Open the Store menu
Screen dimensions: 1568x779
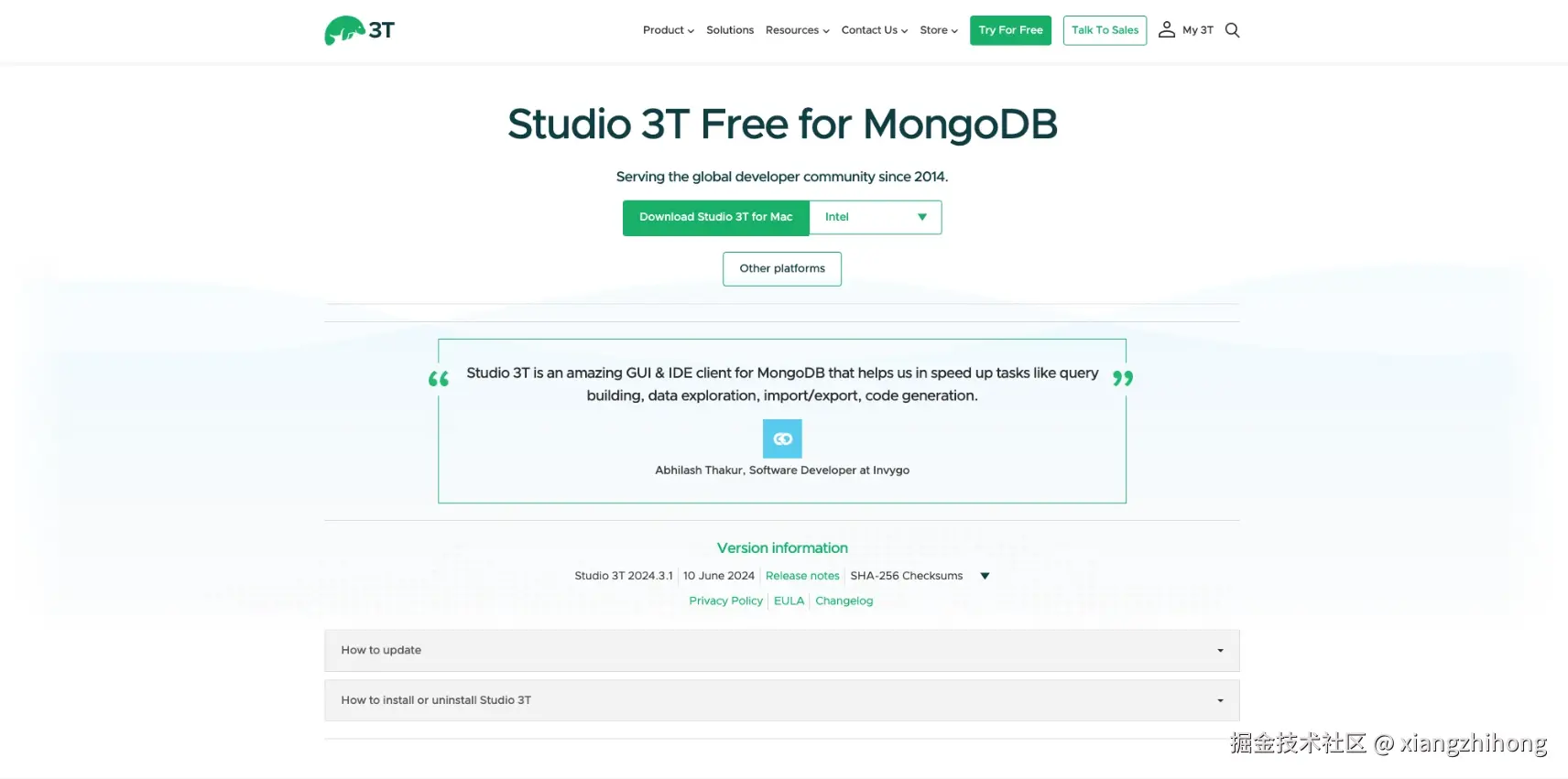tap(939, 30)
